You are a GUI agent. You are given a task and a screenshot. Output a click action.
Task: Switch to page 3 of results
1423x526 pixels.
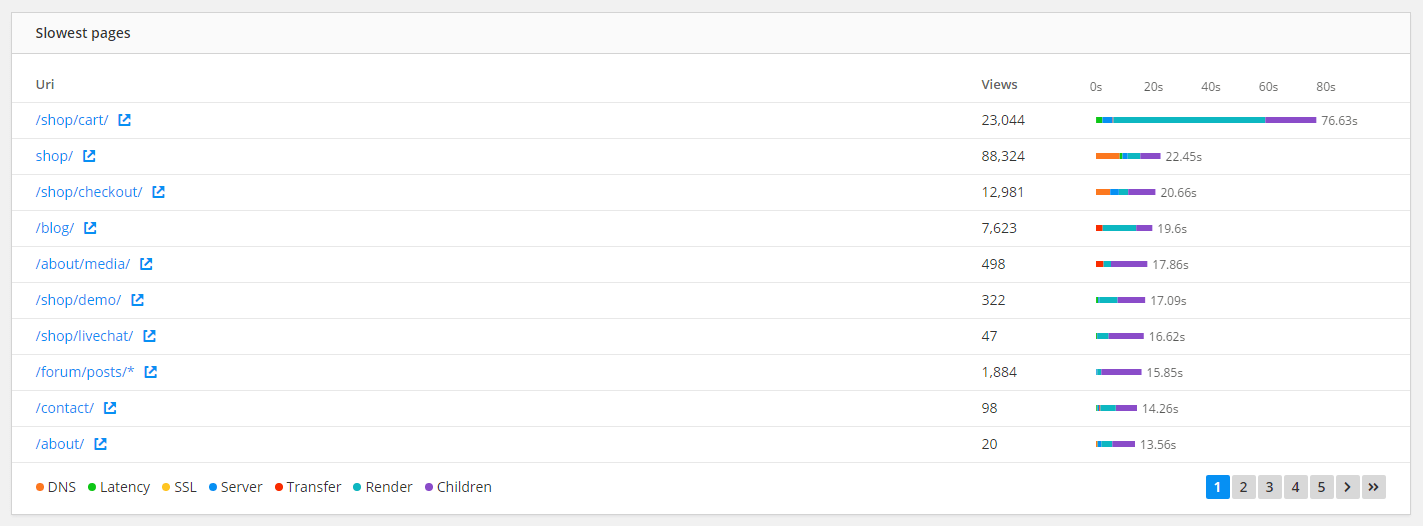[1269, 487]
